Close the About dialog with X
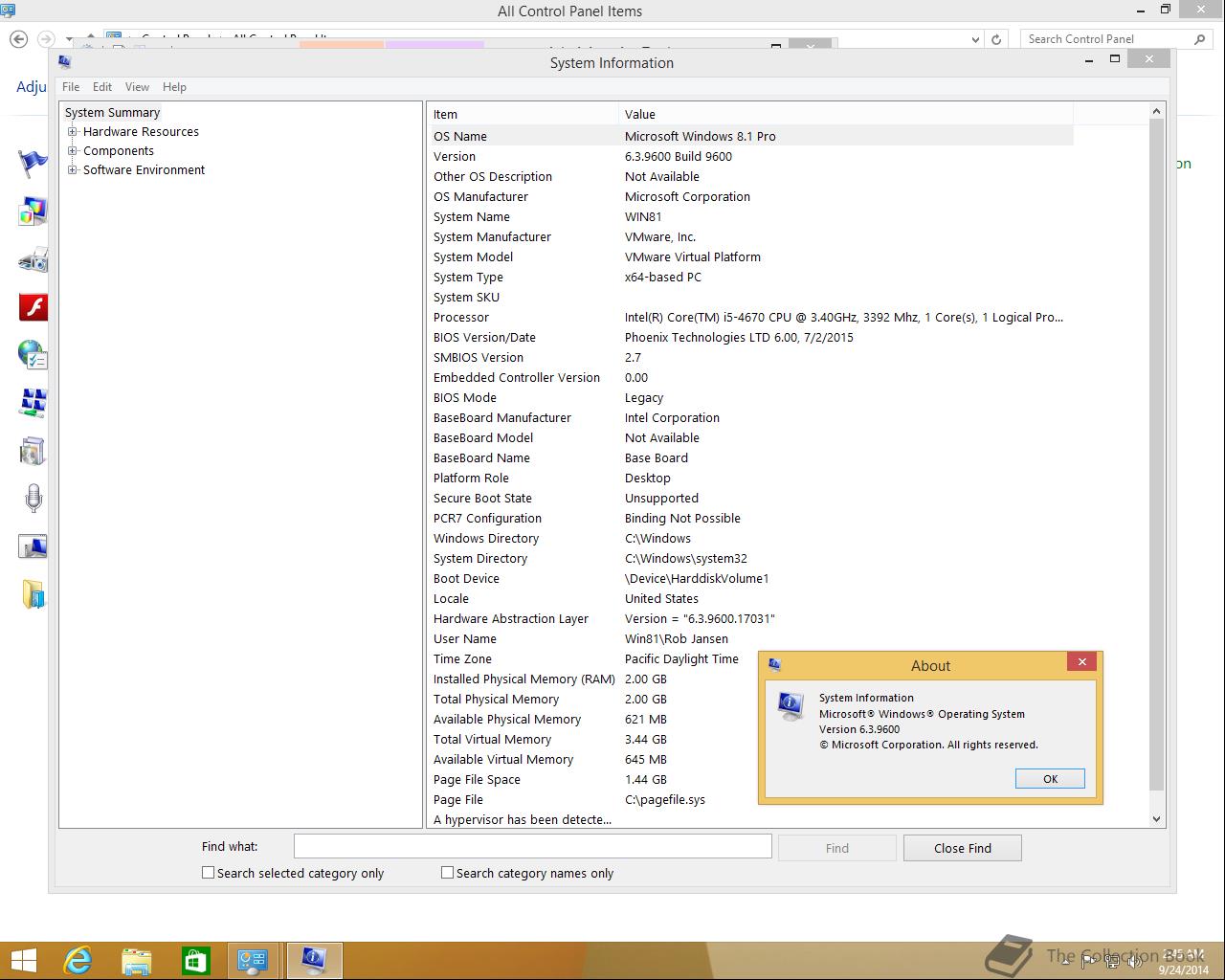 (x=1081, y=661)
